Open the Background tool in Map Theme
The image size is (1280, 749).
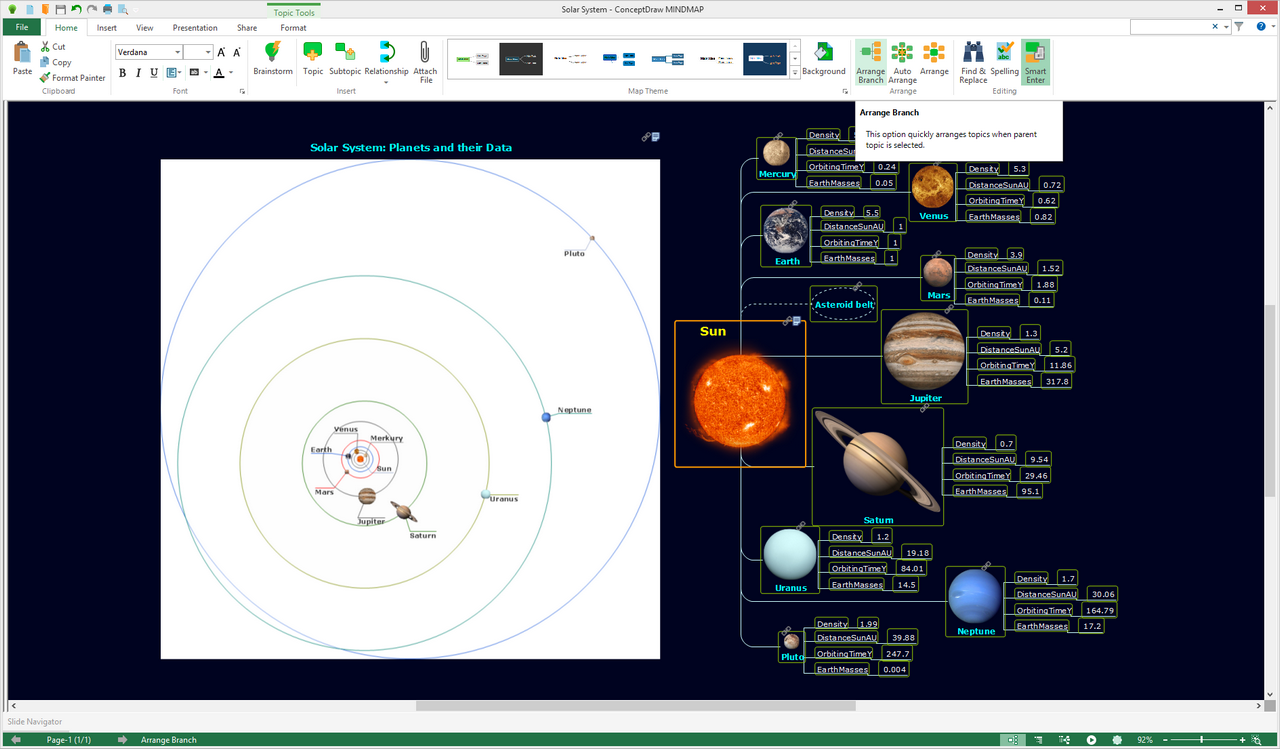(x=823, y=58)
